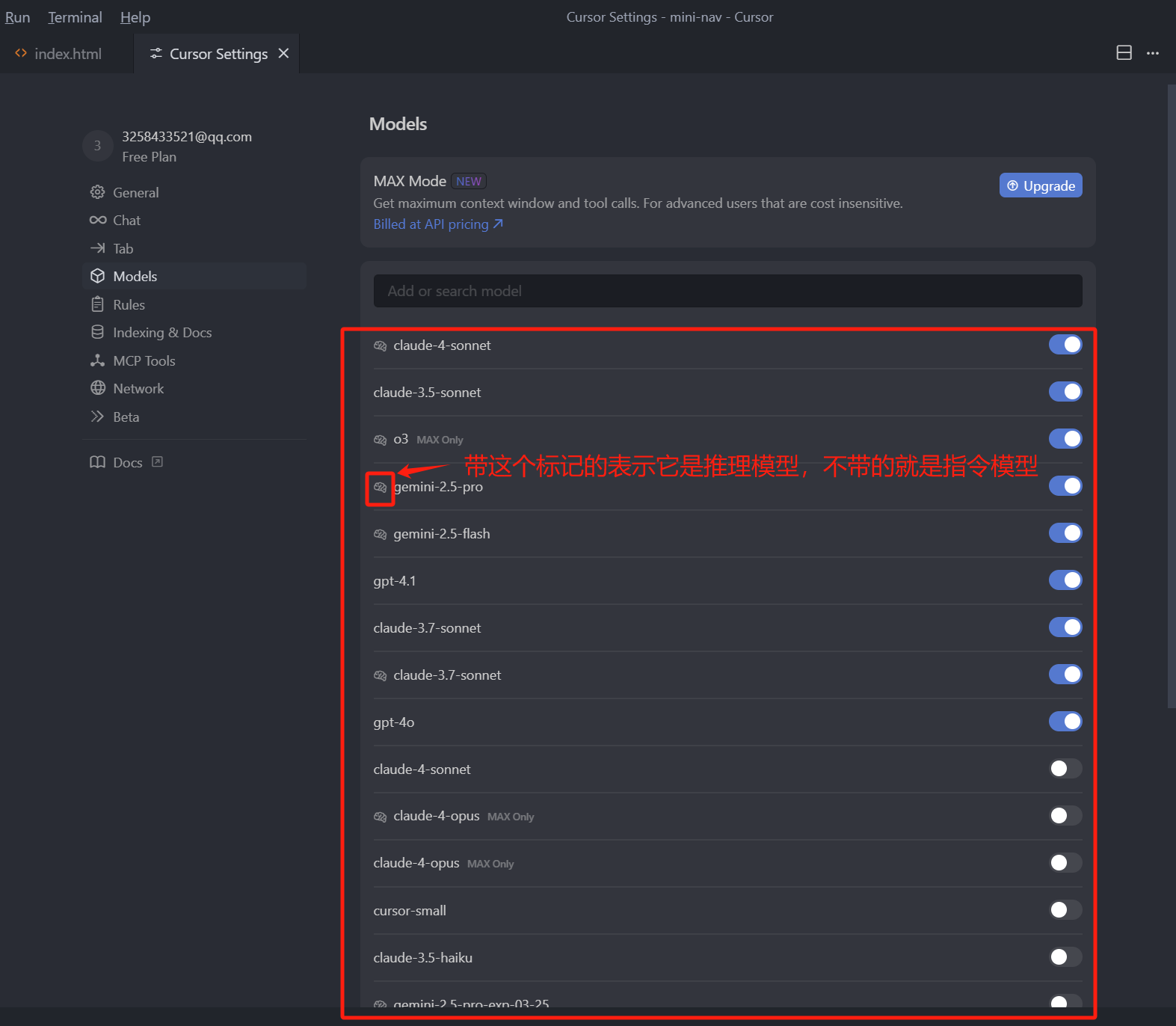Viewport: 1176px width, 1026px height.
Task: Open the Rules settings section
Action: tap(194, 304)
